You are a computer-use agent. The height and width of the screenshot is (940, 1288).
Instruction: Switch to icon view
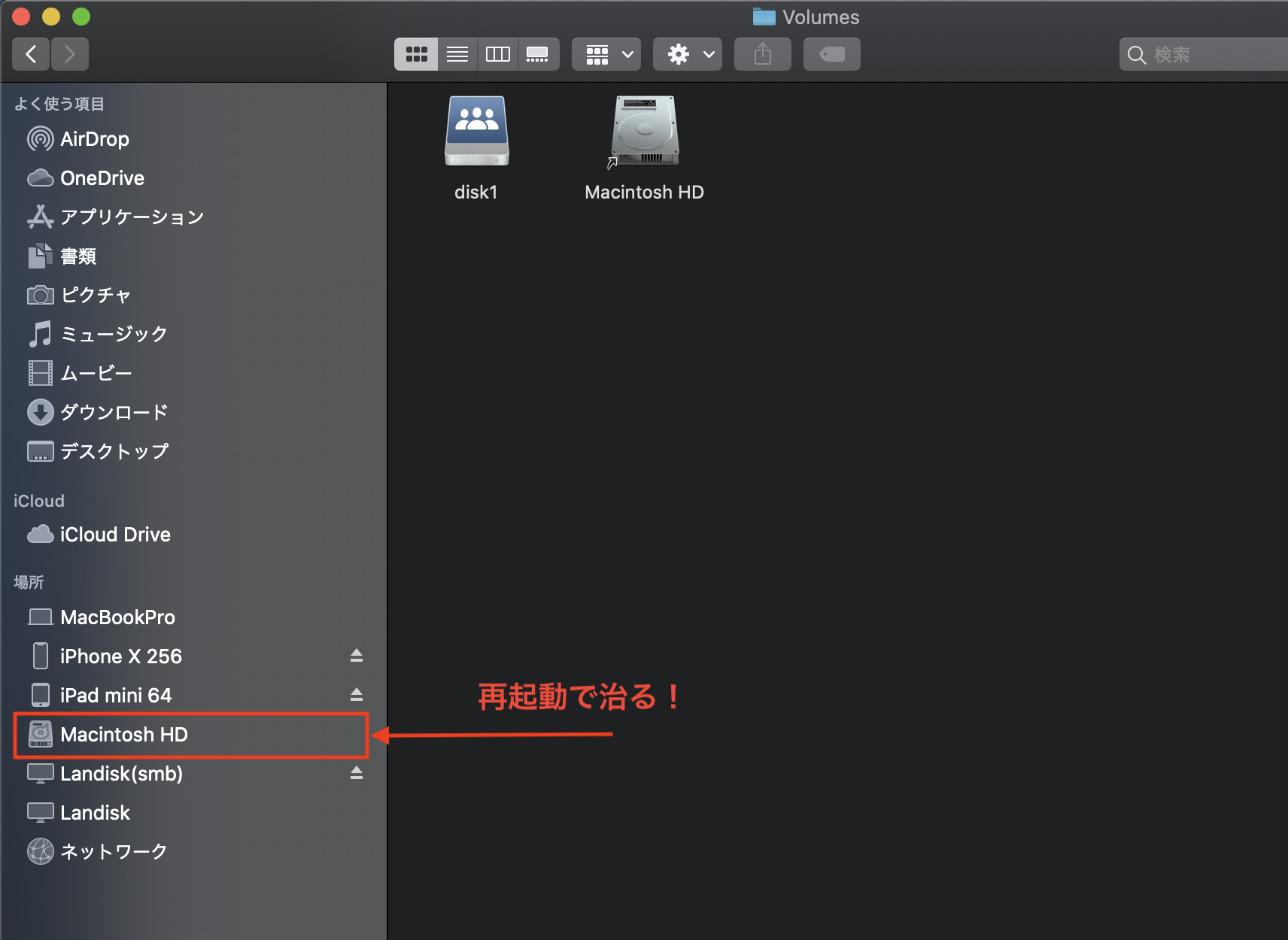(x=416, y=54)
